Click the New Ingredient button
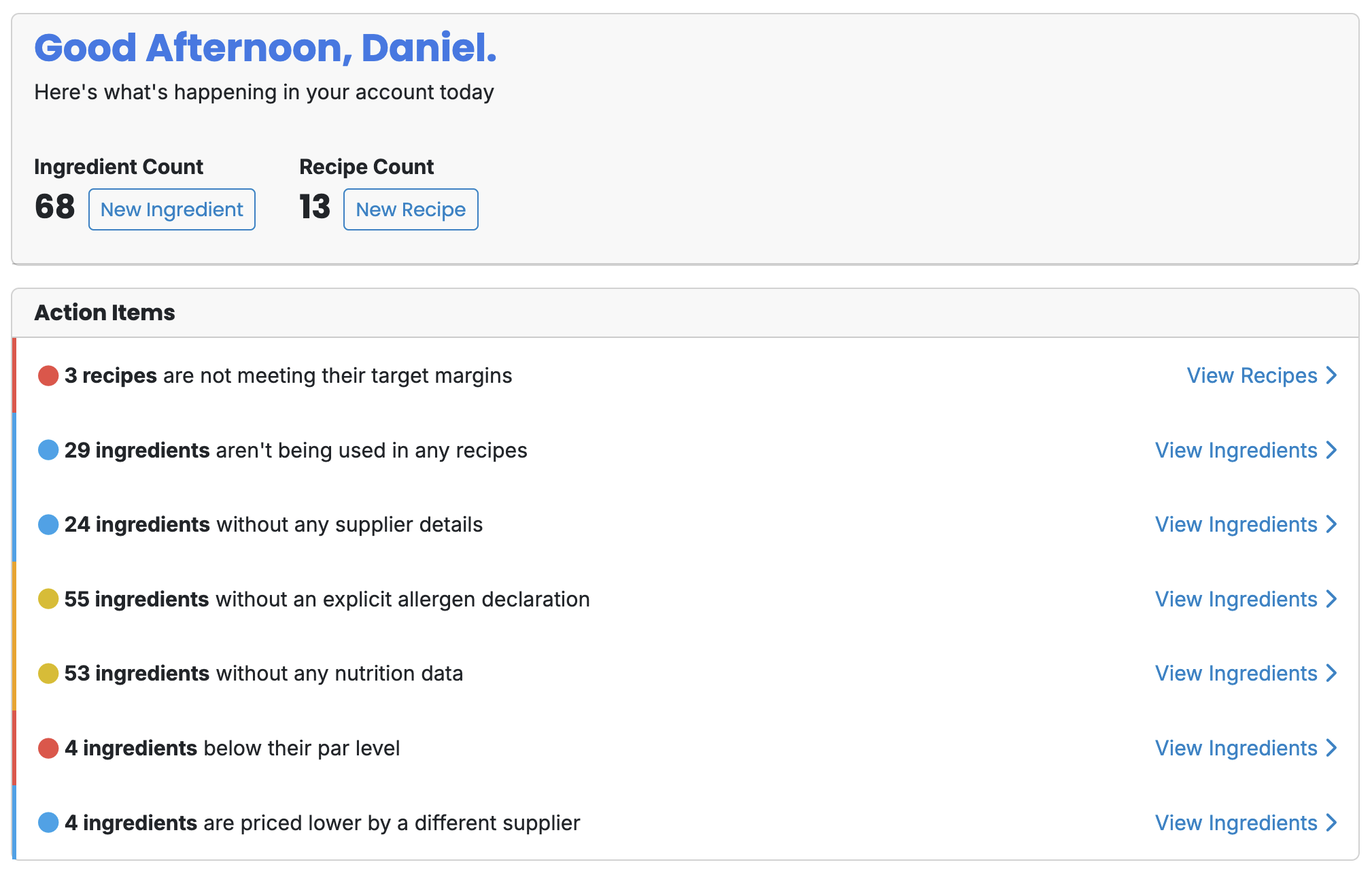Screen dimensions: 1372x873 click(171, 209)
